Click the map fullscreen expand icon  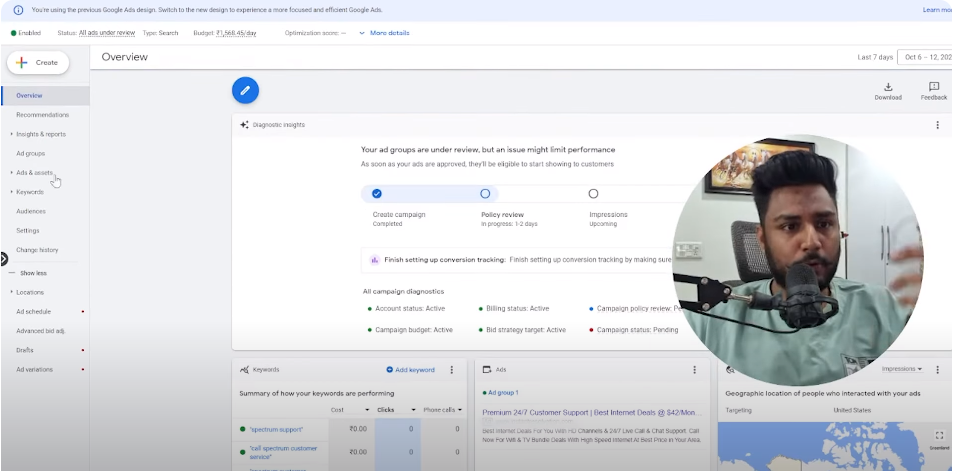point(939,435)
